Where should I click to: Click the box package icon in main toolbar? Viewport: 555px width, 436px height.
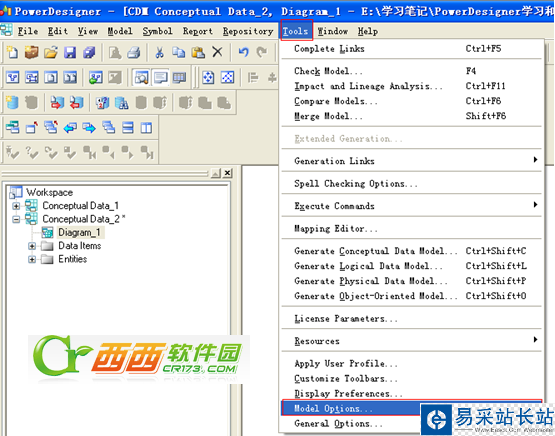click(32, 52)
